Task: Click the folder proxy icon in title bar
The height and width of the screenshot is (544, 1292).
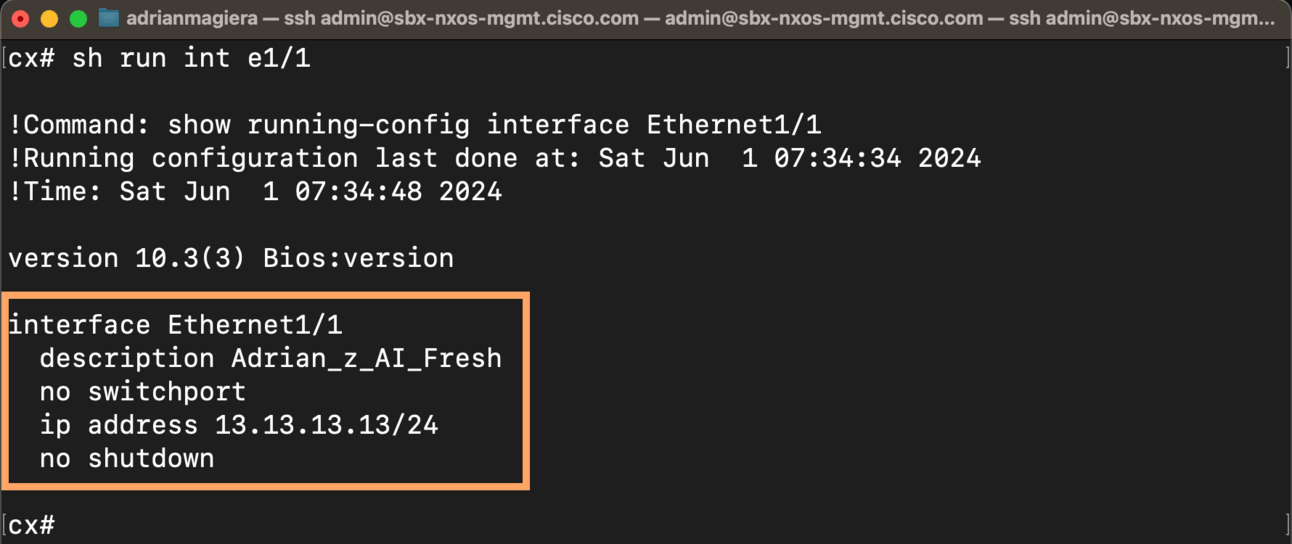Action: 109,18
